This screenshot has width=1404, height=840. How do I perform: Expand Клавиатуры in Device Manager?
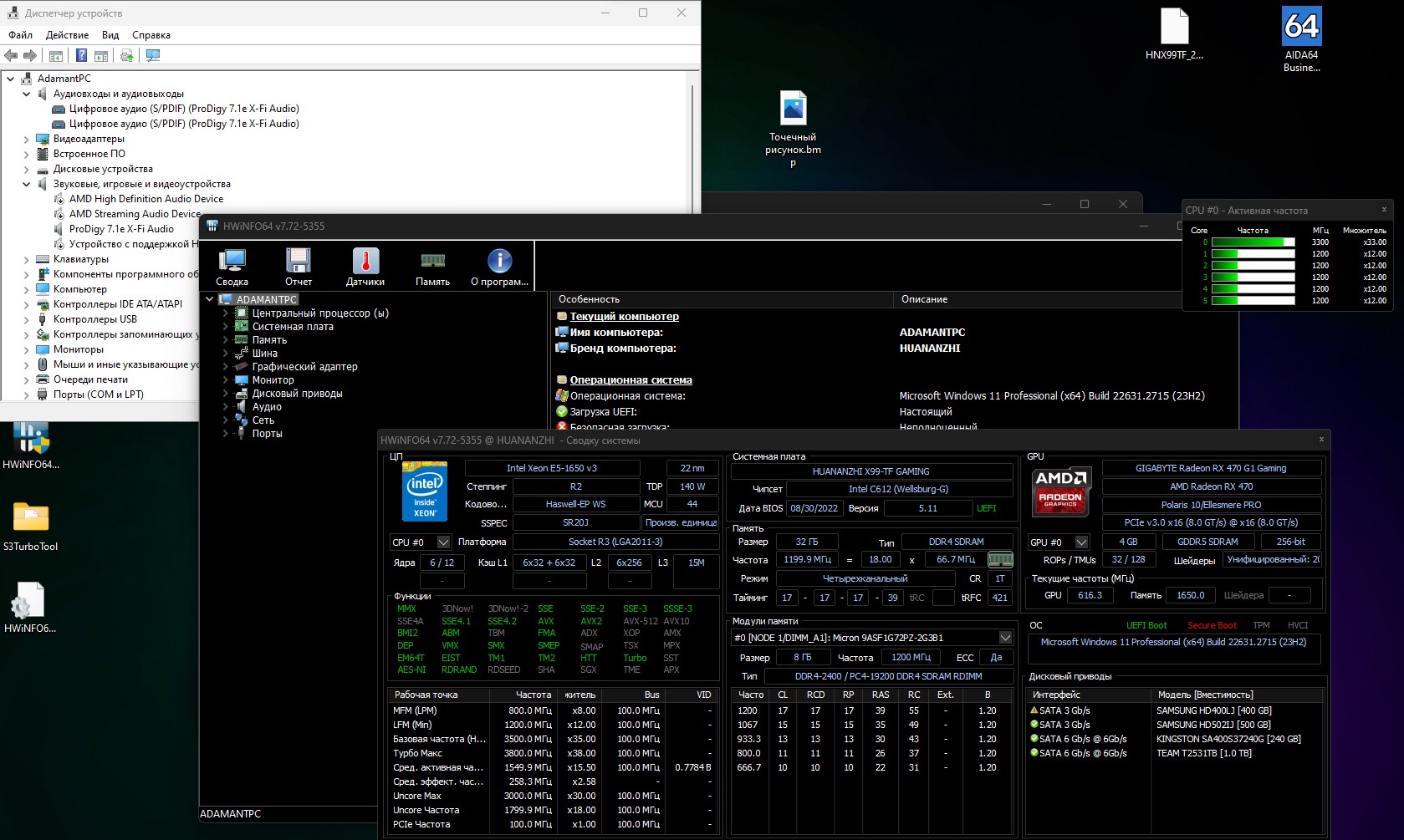[26, 260]
